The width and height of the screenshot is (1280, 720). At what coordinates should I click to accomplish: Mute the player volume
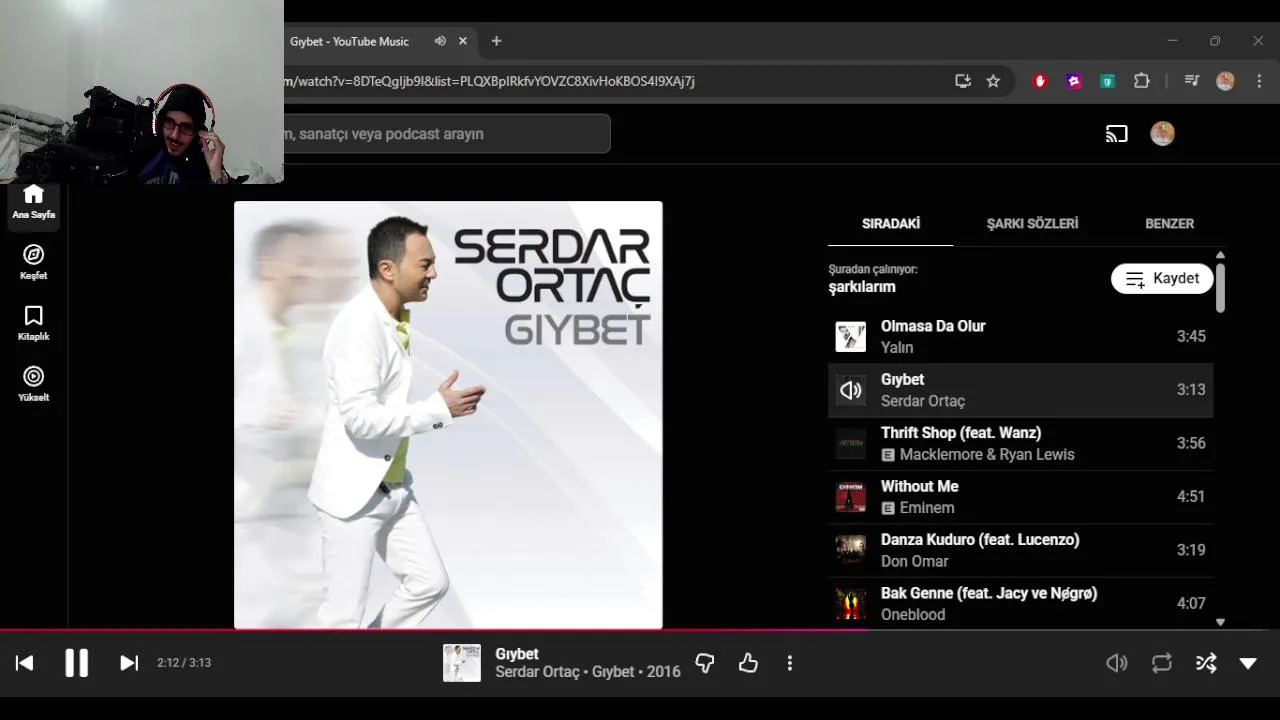[x=1117, y=663]
